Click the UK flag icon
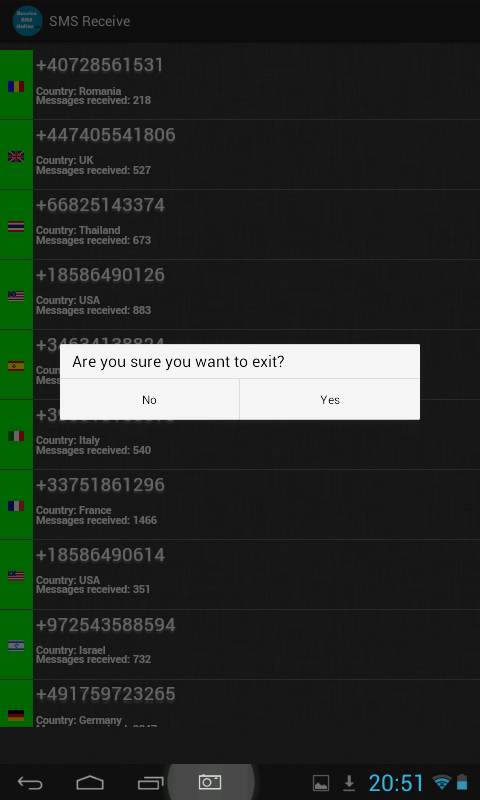 click(16, 156)
